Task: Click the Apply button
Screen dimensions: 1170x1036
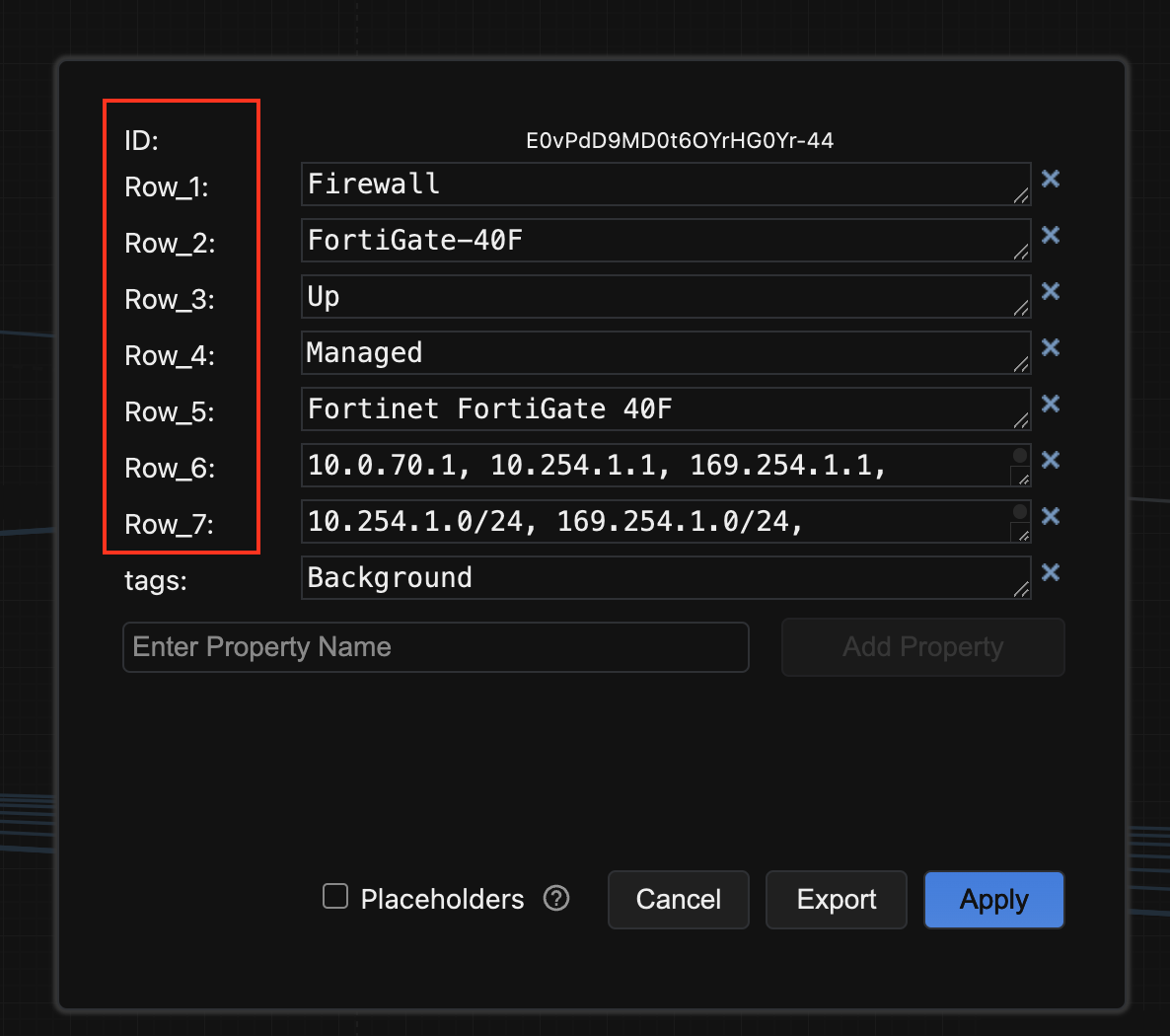Action: pyautogui.click(x=993, y=900)
